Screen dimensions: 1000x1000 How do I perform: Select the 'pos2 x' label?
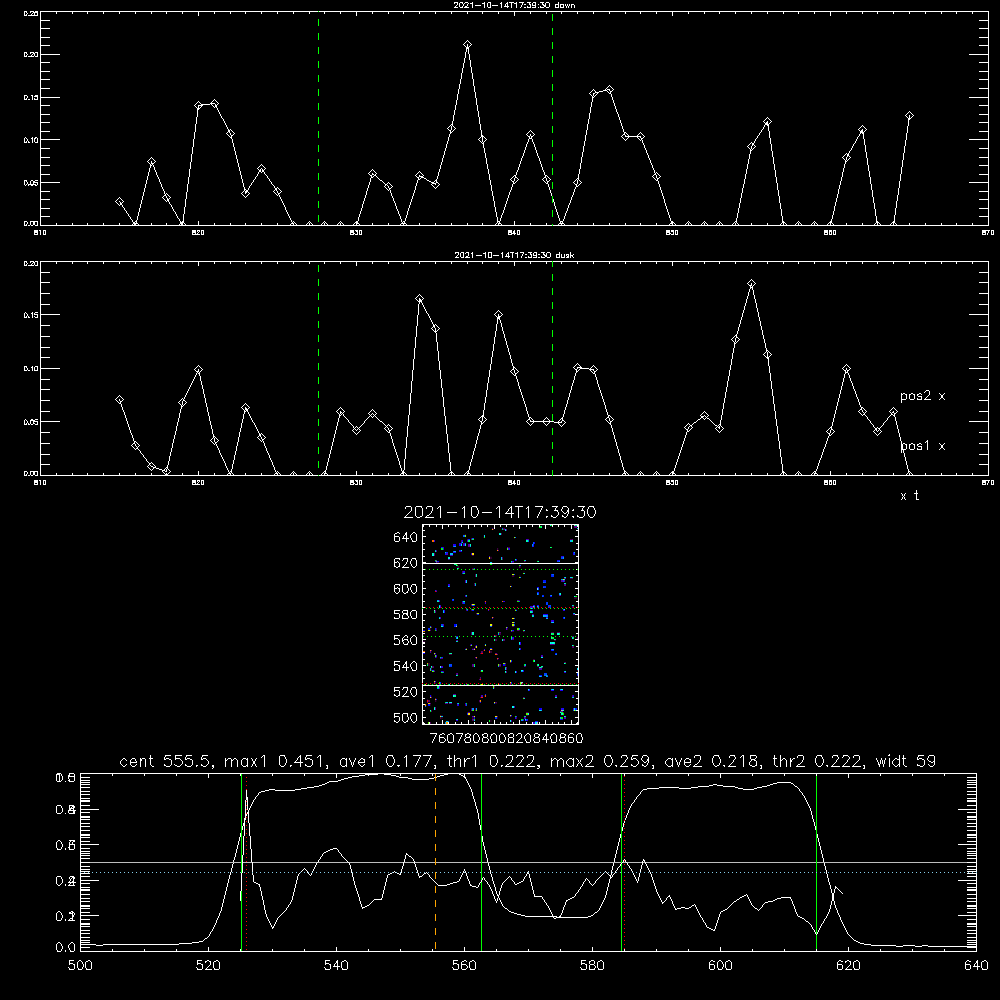click(922, 396)
